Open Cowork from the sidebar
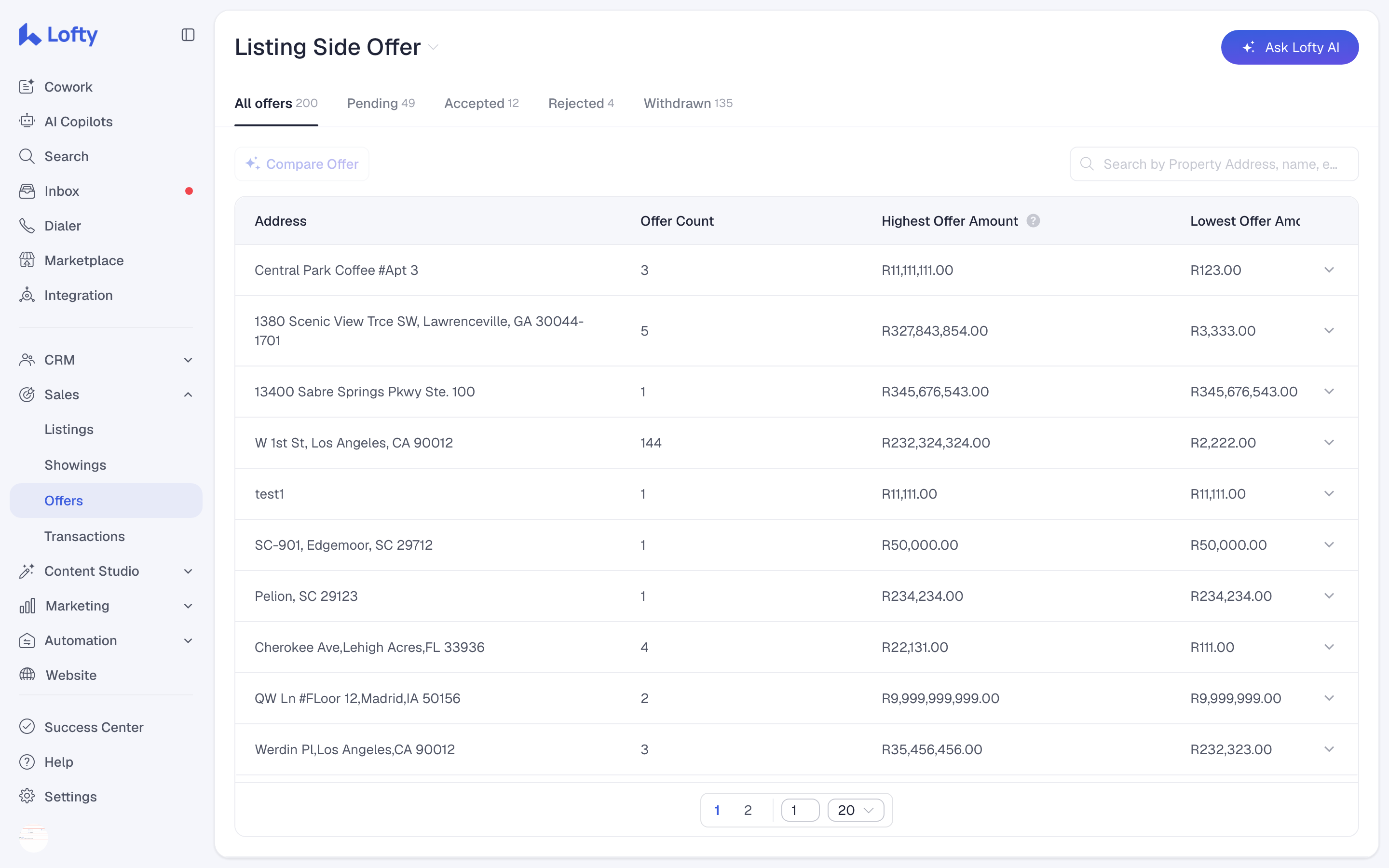Viewport: 1389px width, 868px height. [x=68, y=87]
